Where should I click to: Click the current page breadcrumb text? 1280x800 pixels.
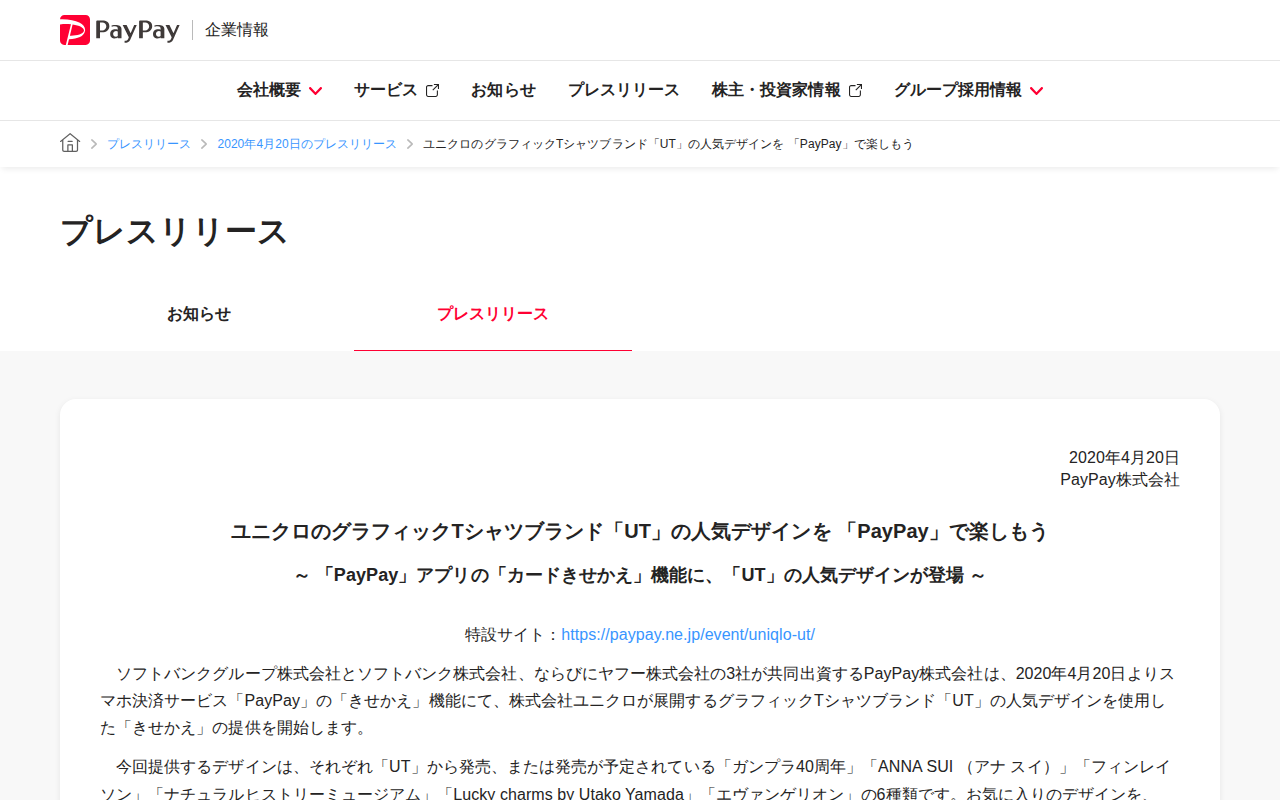(668, 144)
